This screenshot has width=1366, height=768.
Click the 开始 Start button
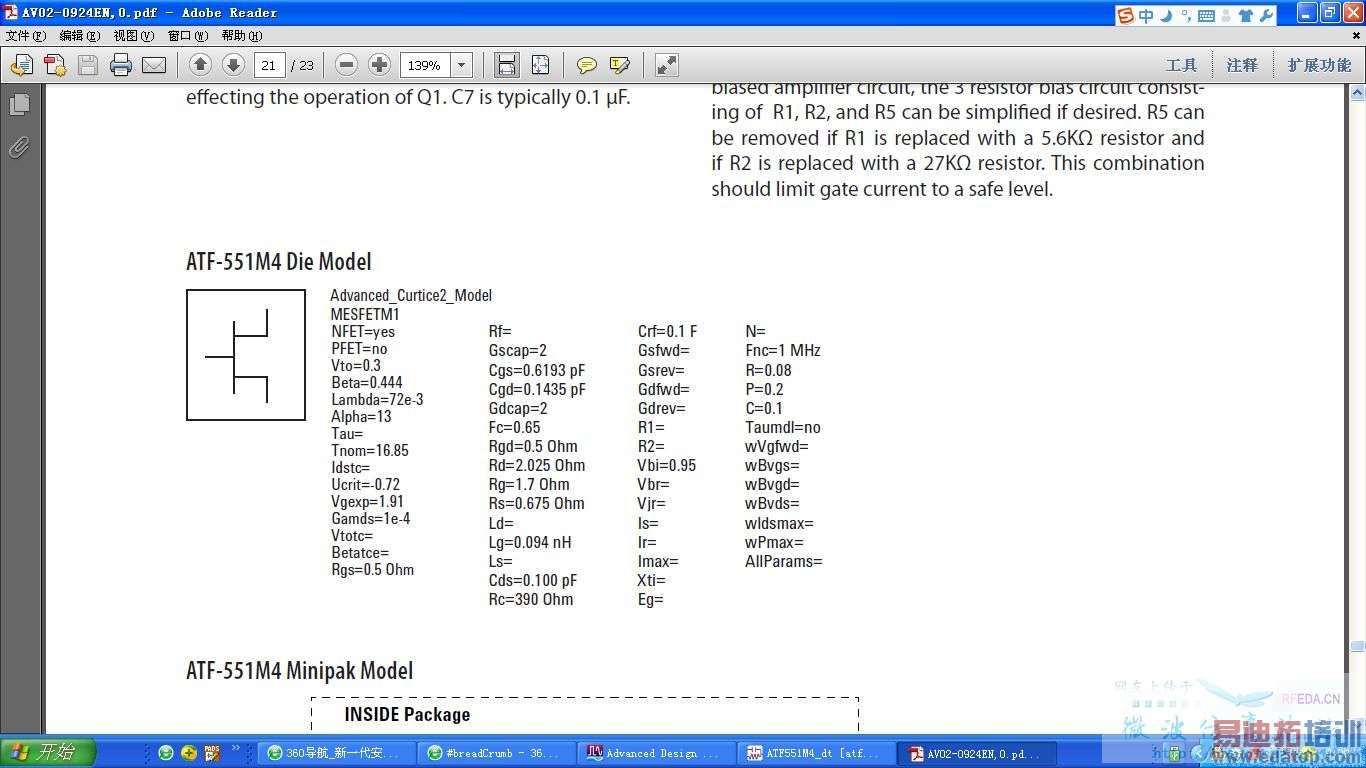point(48,753)
